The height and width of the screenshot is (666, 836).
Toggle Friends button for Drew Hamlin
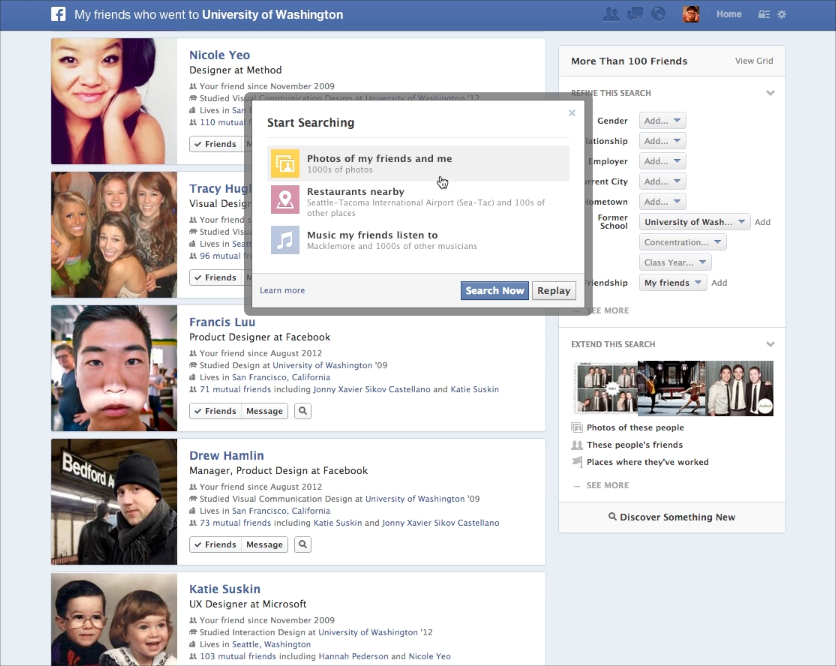tap(215, 544)
